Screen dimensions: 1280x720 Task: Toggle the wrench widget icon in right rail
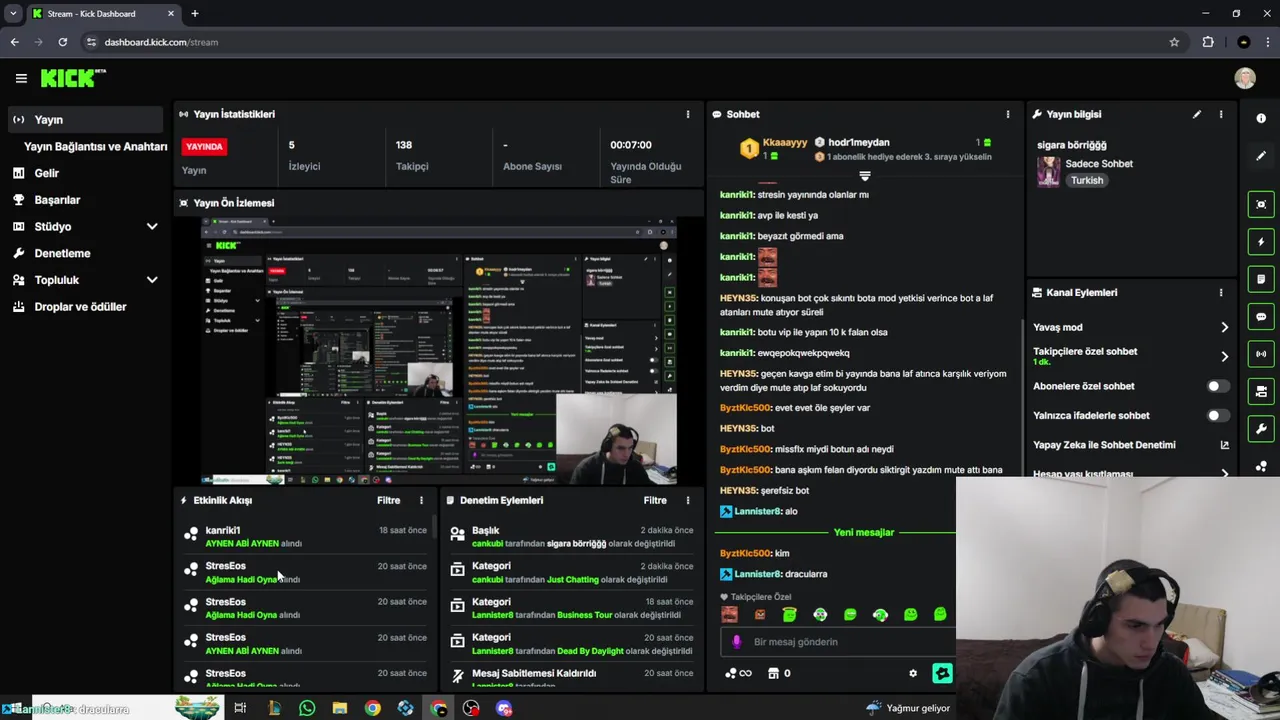pyautogui.click(x=1261, y=429)
